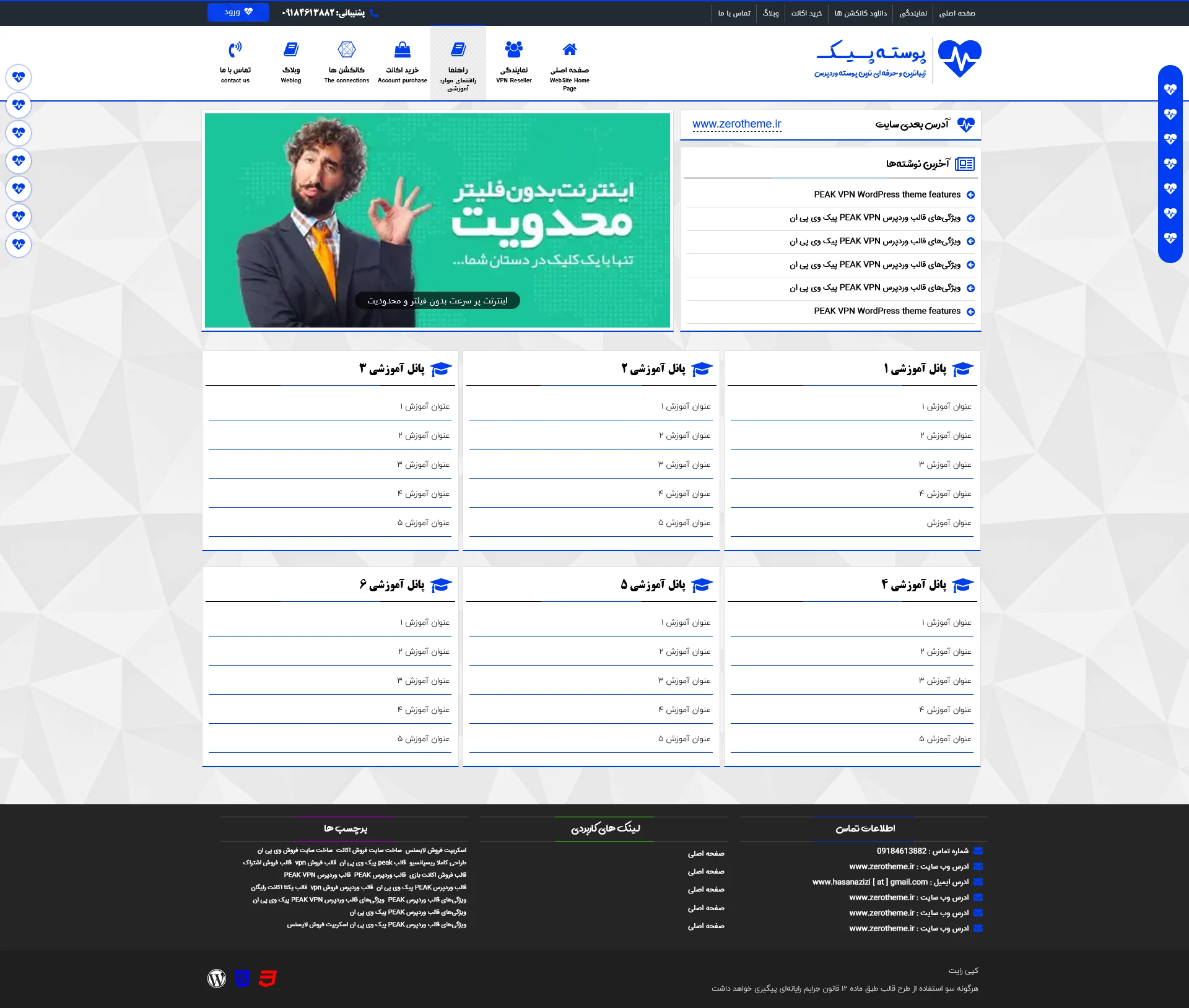Click newspaper icon beside آخرین نوشته‌ها

[x=965, y=164]
